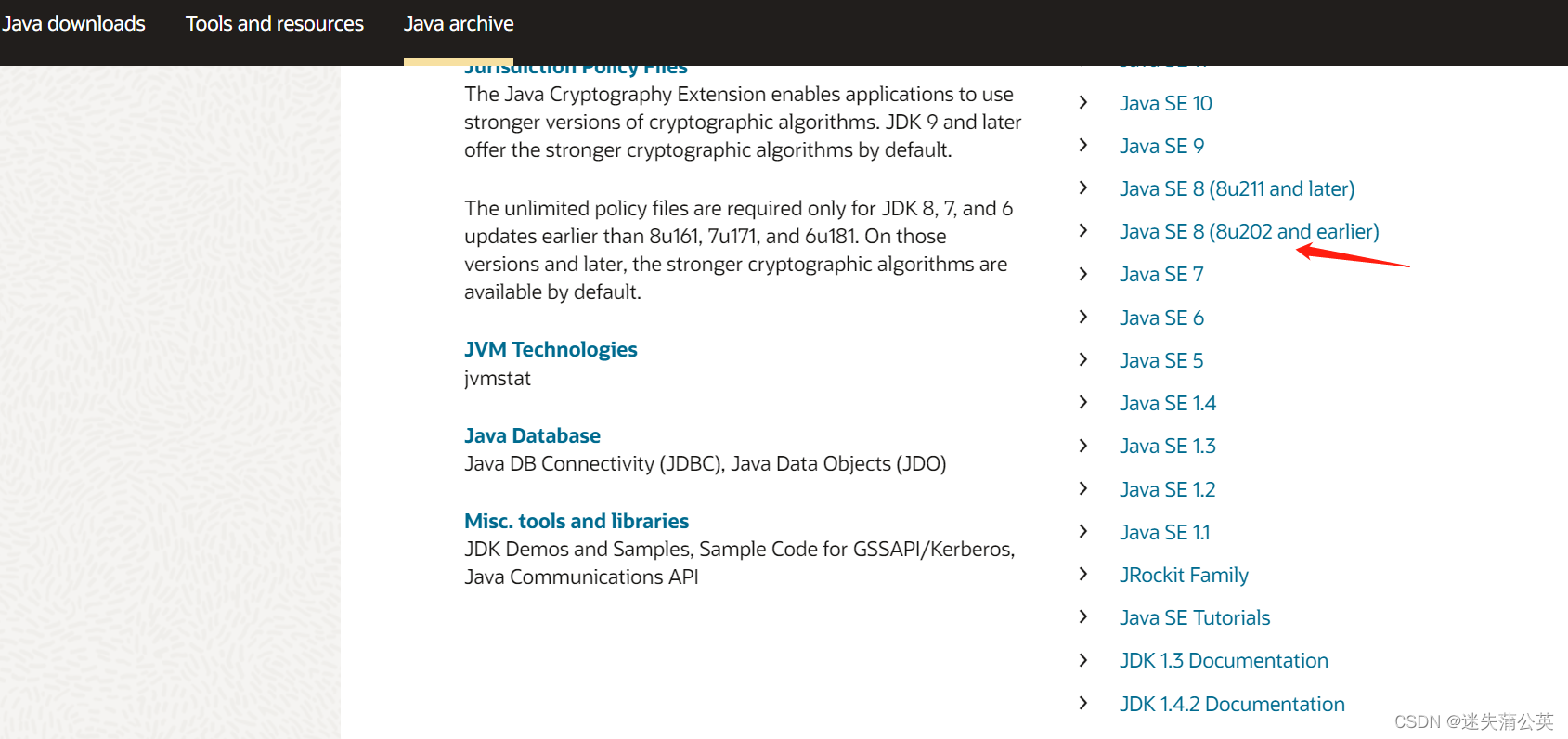Open Java SE 8 (8u211 and later) link
This screenshot has height=739, width=1568.
click(x=1238, y=188)
